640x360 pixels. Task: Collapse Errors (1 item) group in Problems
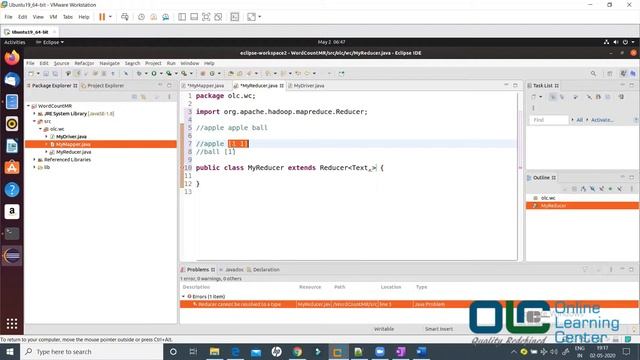183,296
